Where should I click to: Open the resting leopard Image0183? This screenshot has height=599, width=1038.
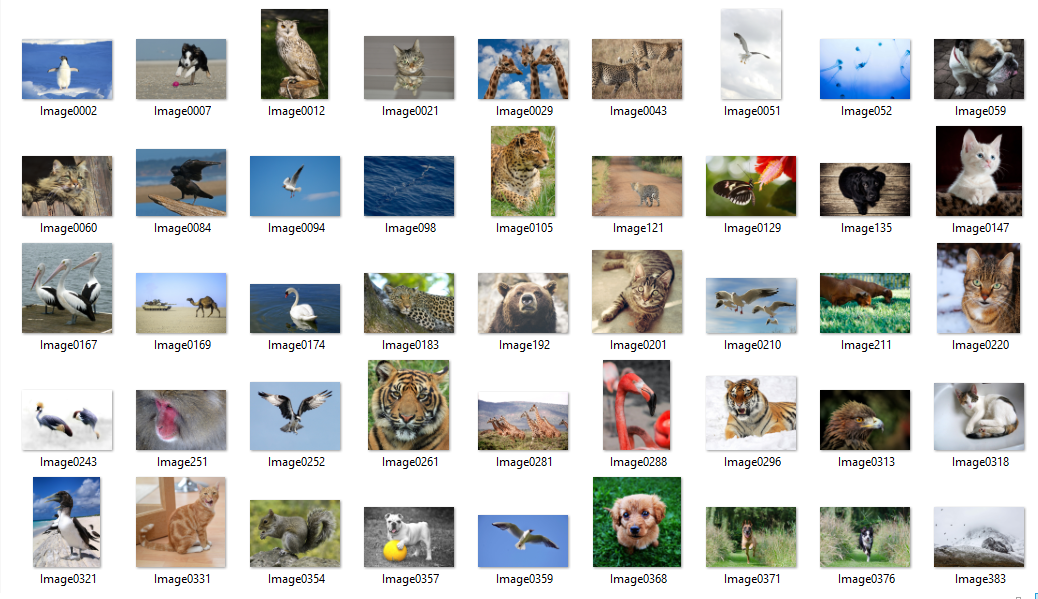pyautogui.click(x=409, y=303)
